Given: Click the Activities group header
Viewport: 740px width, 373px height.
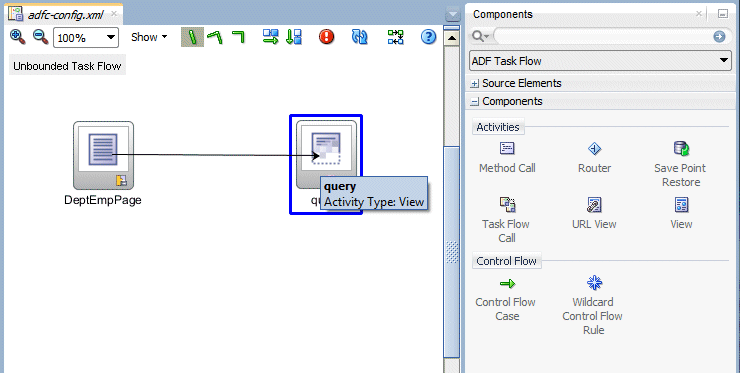Looking at the screenshot, I should pyautogui.click(x=497, y=127).
